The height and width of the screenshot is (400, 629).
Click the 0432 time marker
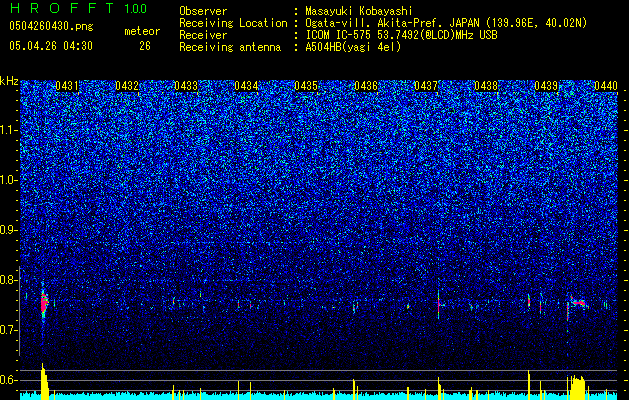(127, 86)
